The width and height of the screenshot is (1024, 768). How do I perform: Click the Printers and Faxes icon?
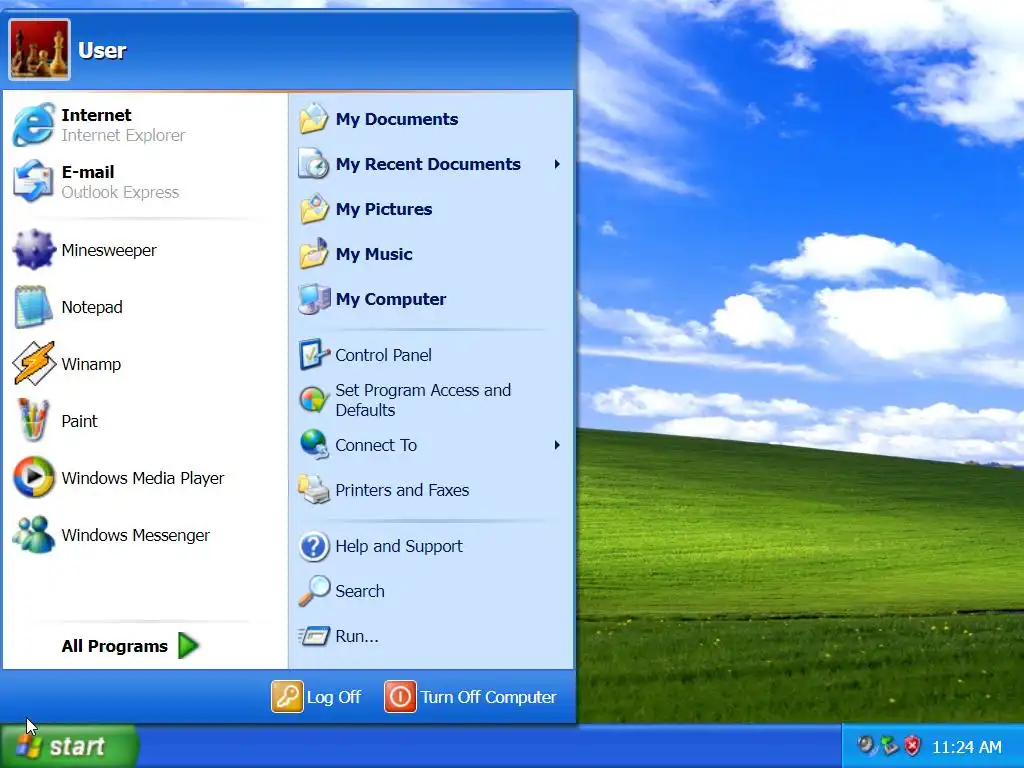pyautogui.click(x=313, y=490)
